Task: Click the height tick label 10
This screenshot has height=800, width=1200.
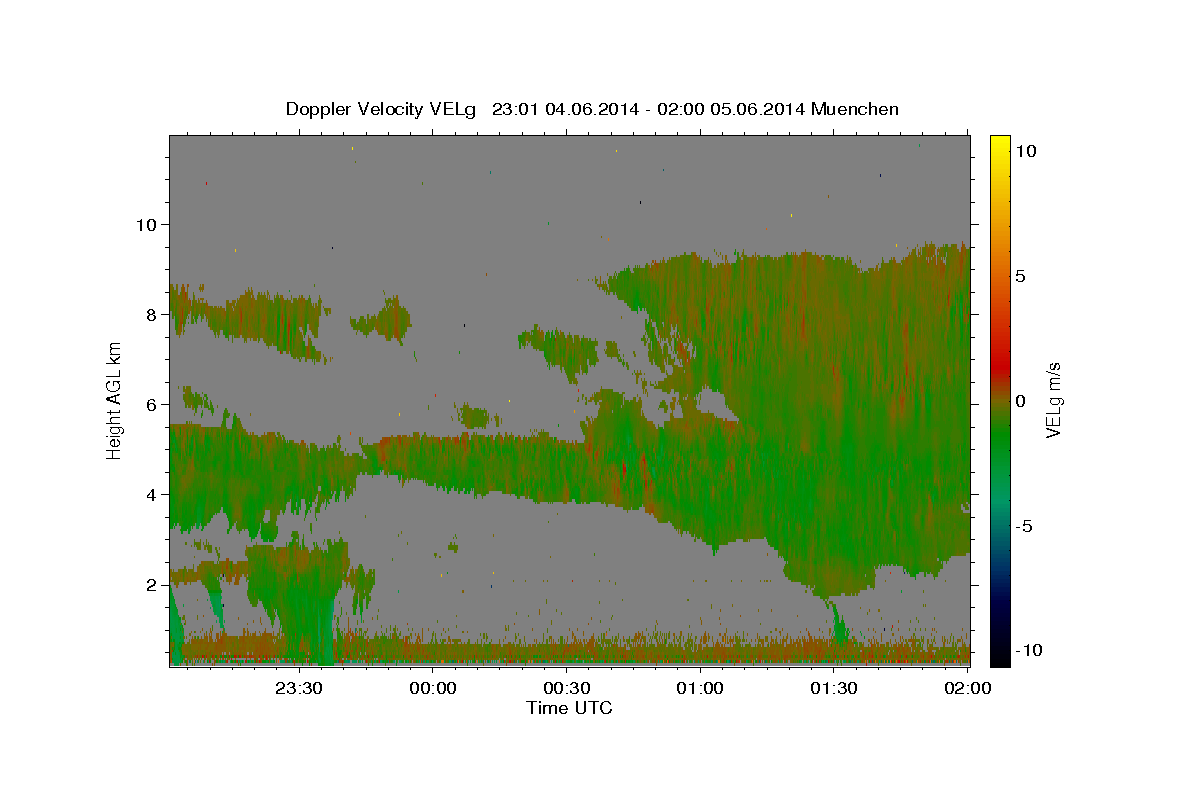Action: click(146, 224)
